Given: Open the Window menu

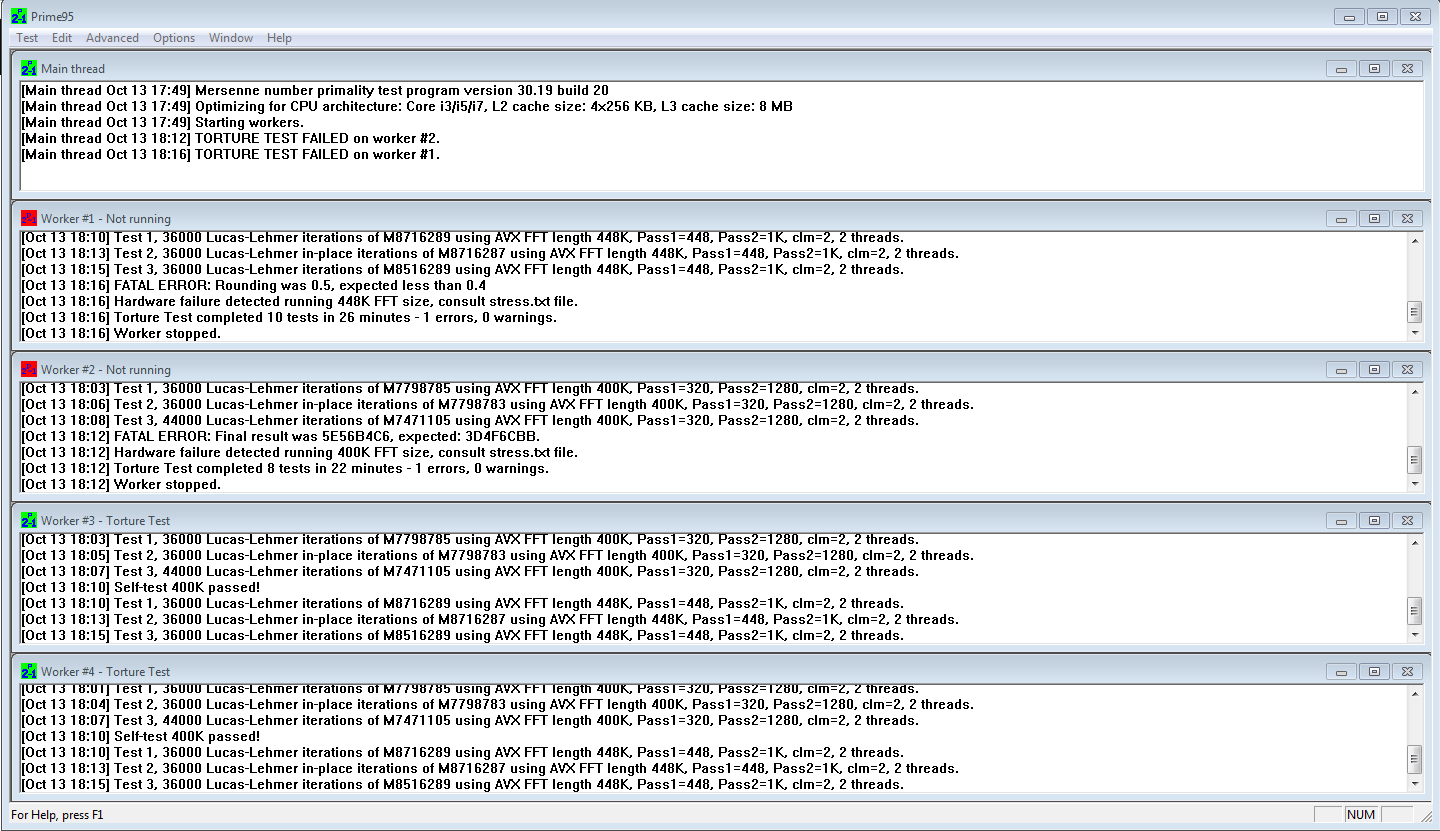Looking at the screenshot, I should tap(231, 38).
